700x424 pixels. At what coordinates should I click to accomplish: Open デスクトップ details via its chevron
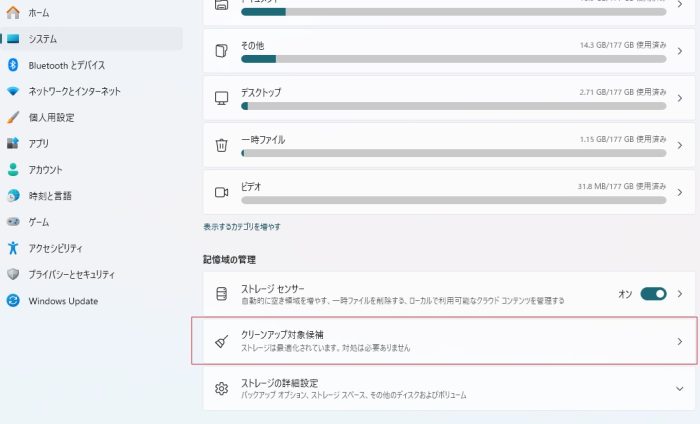coord(679,98)
